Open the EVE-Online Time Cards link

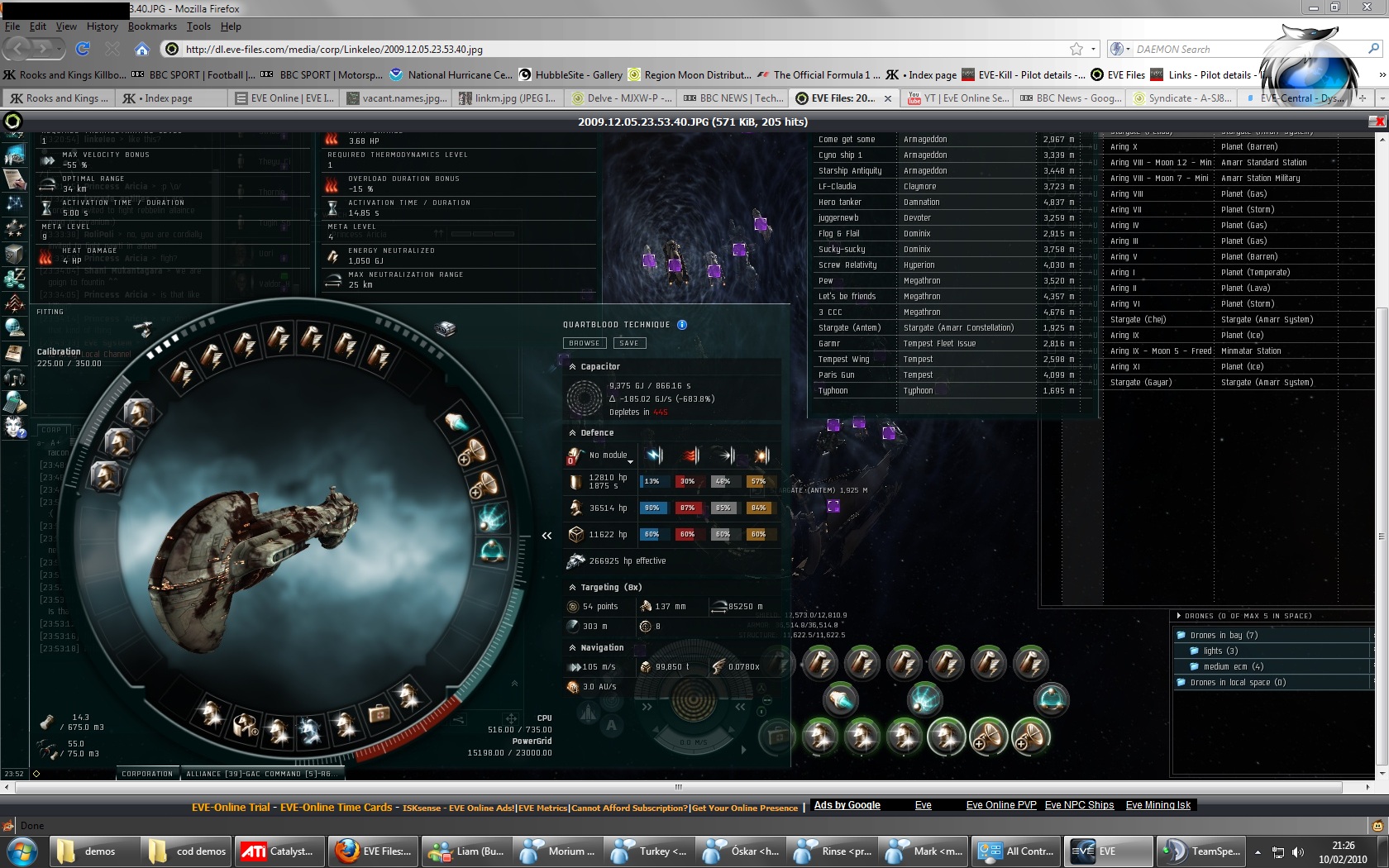coord(337,808)
